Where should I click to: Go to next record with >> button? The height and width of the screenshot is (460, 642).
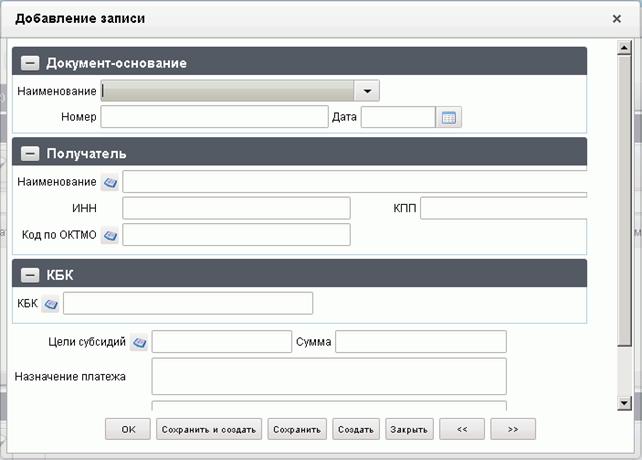pos(513,429)
